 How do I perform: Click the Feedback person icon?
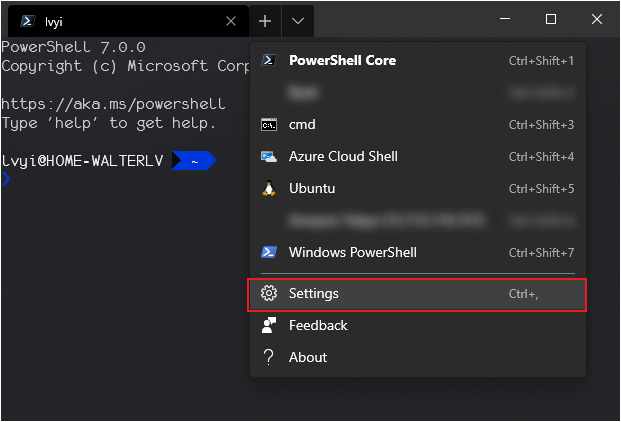click(x=268, y=325)
